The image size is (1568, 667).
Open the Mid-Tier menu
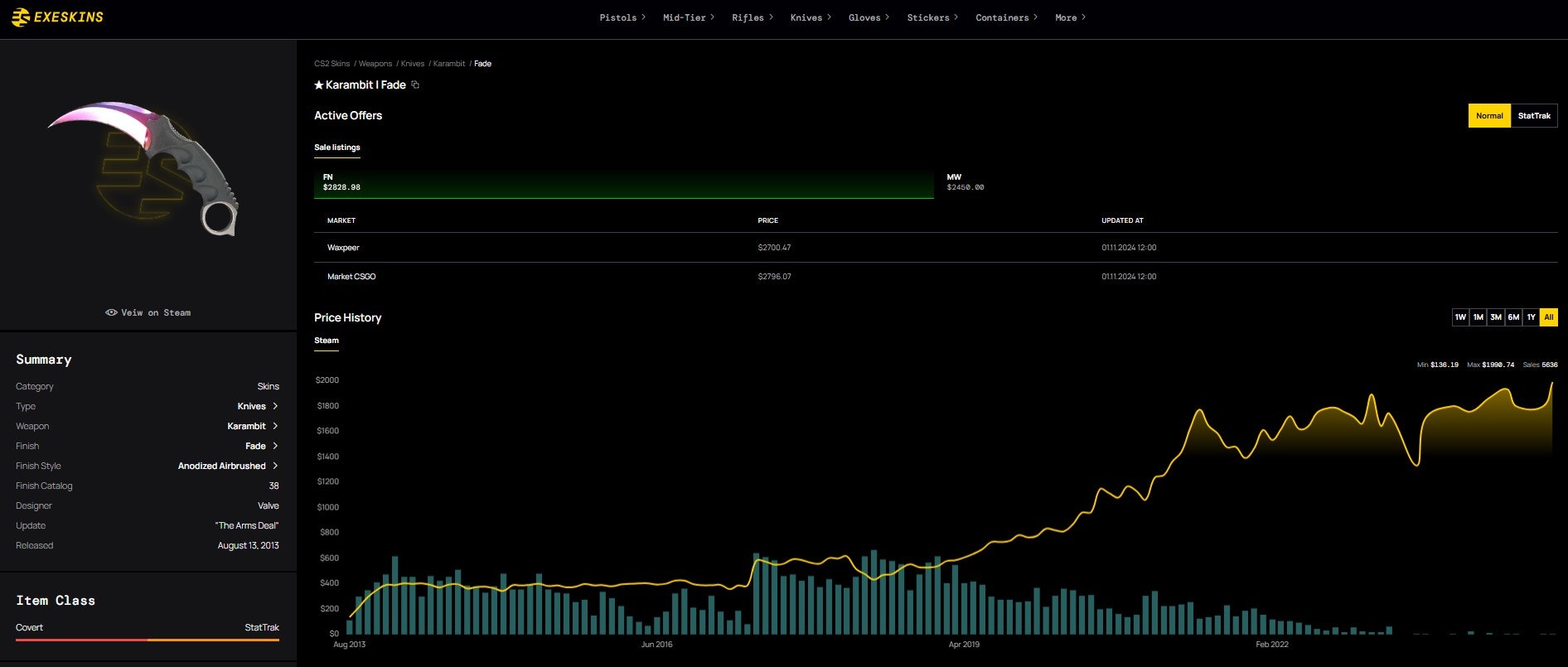click(x=689, y=17)
